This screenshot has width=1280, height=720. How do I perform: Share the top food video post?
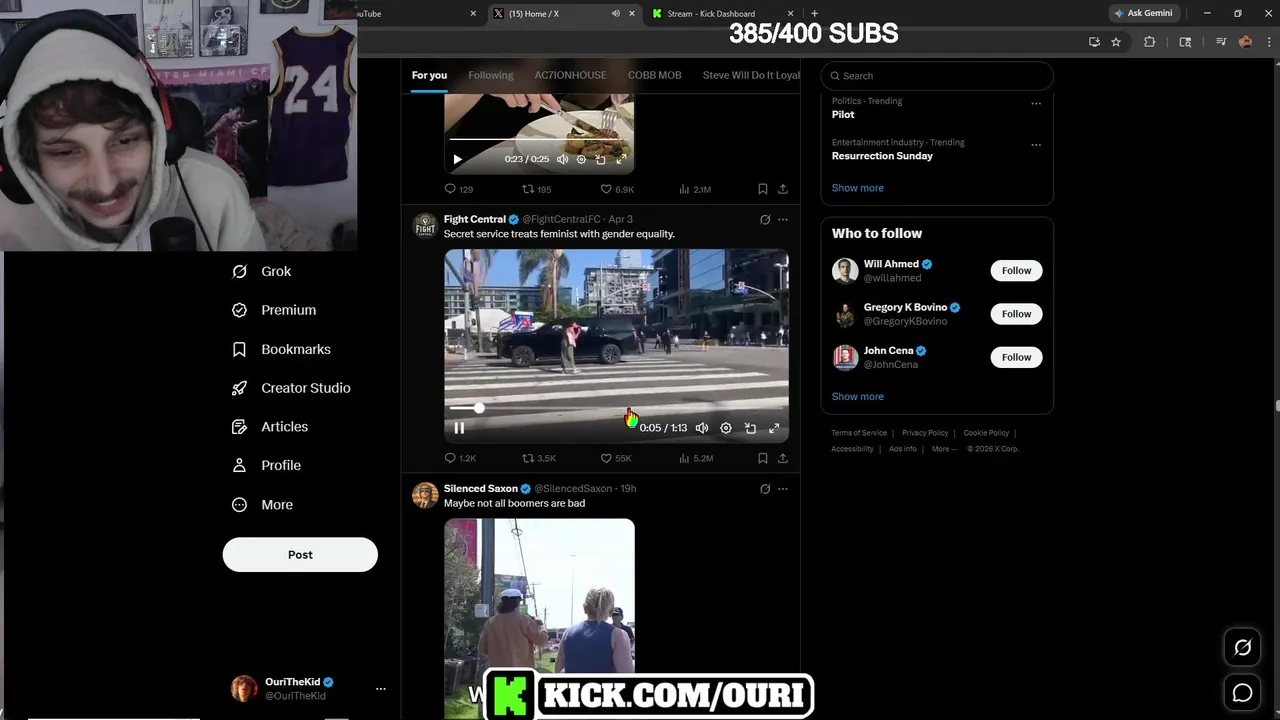(782, 189)
